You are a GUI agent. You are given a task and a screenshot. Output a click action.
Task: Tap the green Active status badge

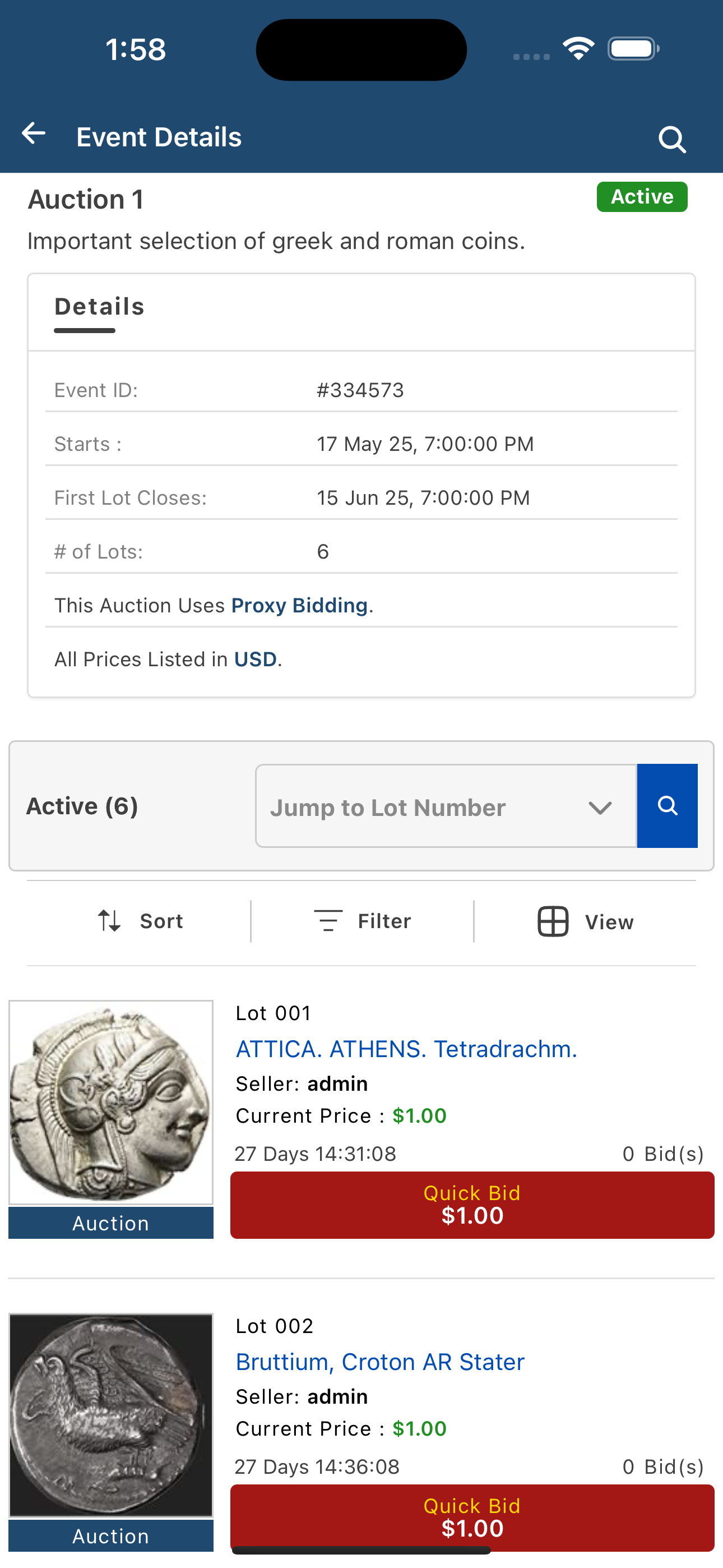click(642, 197)
